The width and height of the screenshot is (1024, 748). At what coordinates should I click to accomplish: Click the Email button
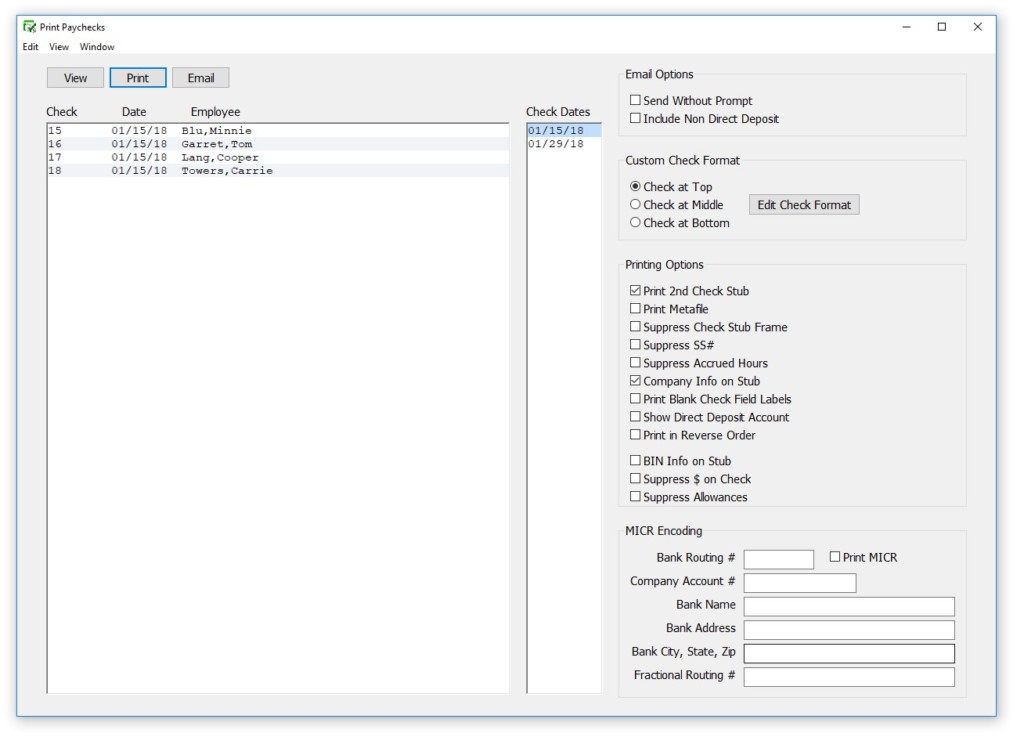200,77
